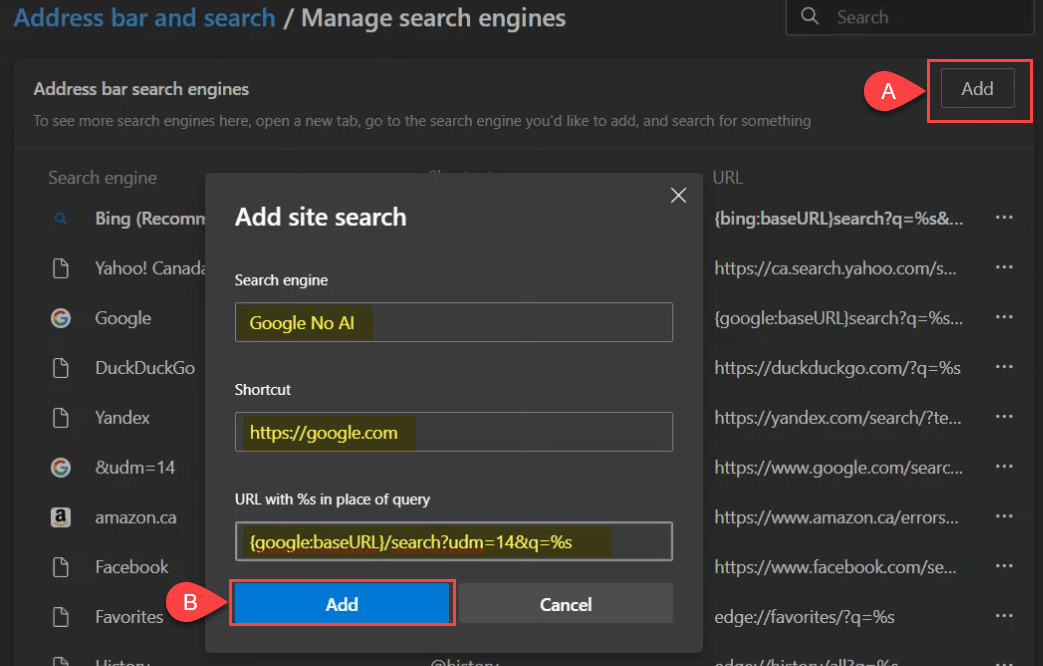Click the Bing magnifier icon in the list
1043x666 pixels.
point(61,218)
